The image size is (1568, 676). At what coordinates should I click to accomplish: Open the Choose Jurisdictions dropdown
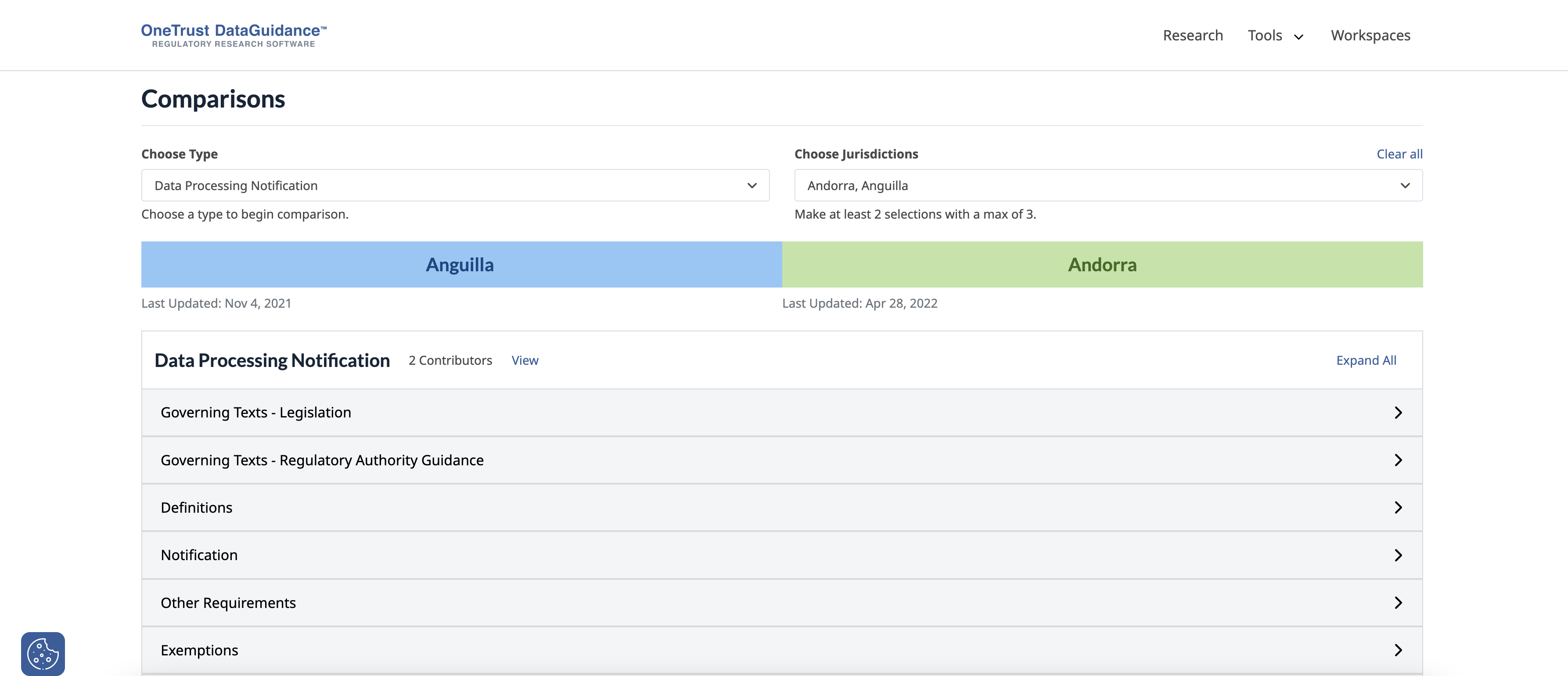1108,185
